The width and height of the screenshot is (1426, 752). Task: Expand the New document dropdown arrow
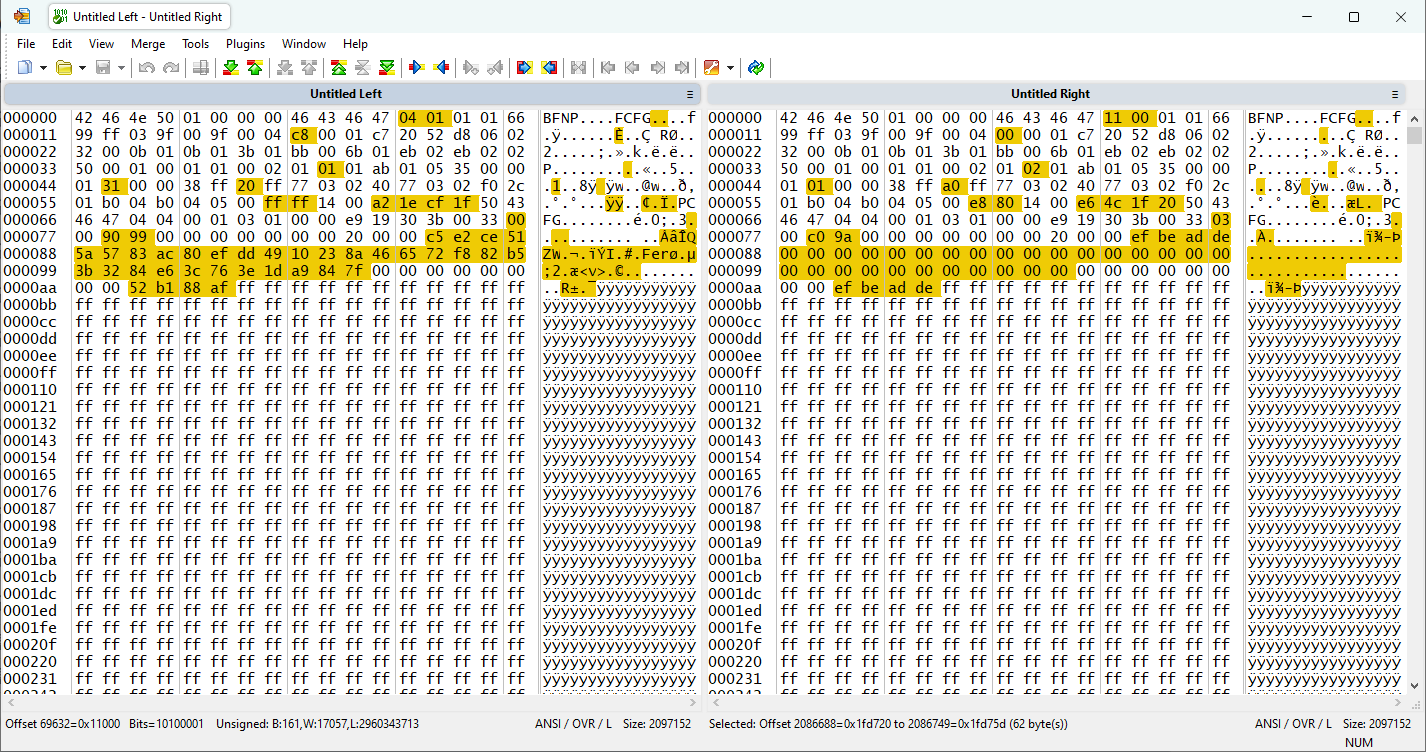(44, 67)
